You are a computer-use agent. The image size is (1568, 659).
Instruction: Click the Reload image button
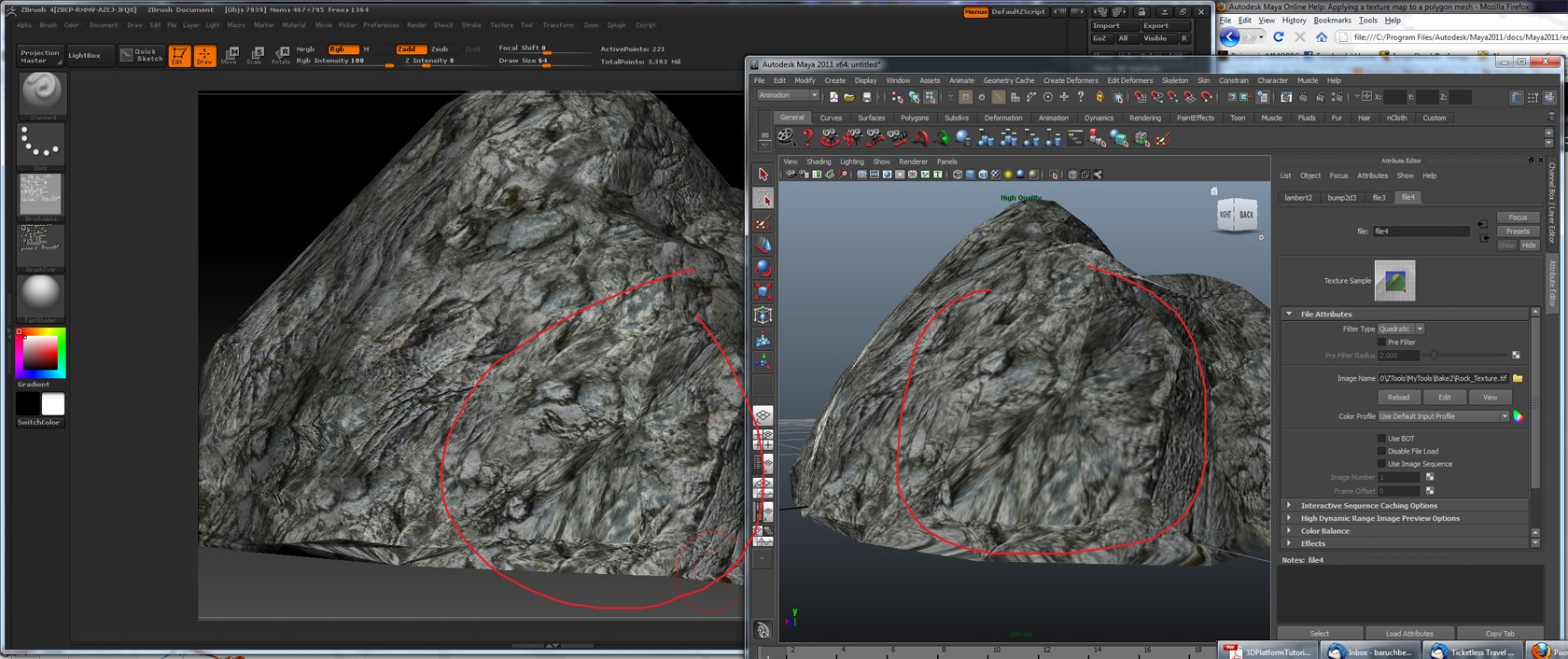point(1398,398)
